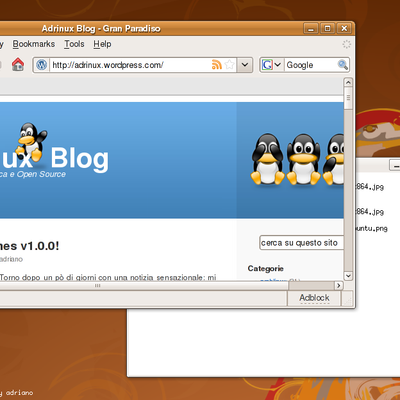Click the see-no-evil Tux penguin image
This screenshot has width=400, height=400.
point(267,159)
